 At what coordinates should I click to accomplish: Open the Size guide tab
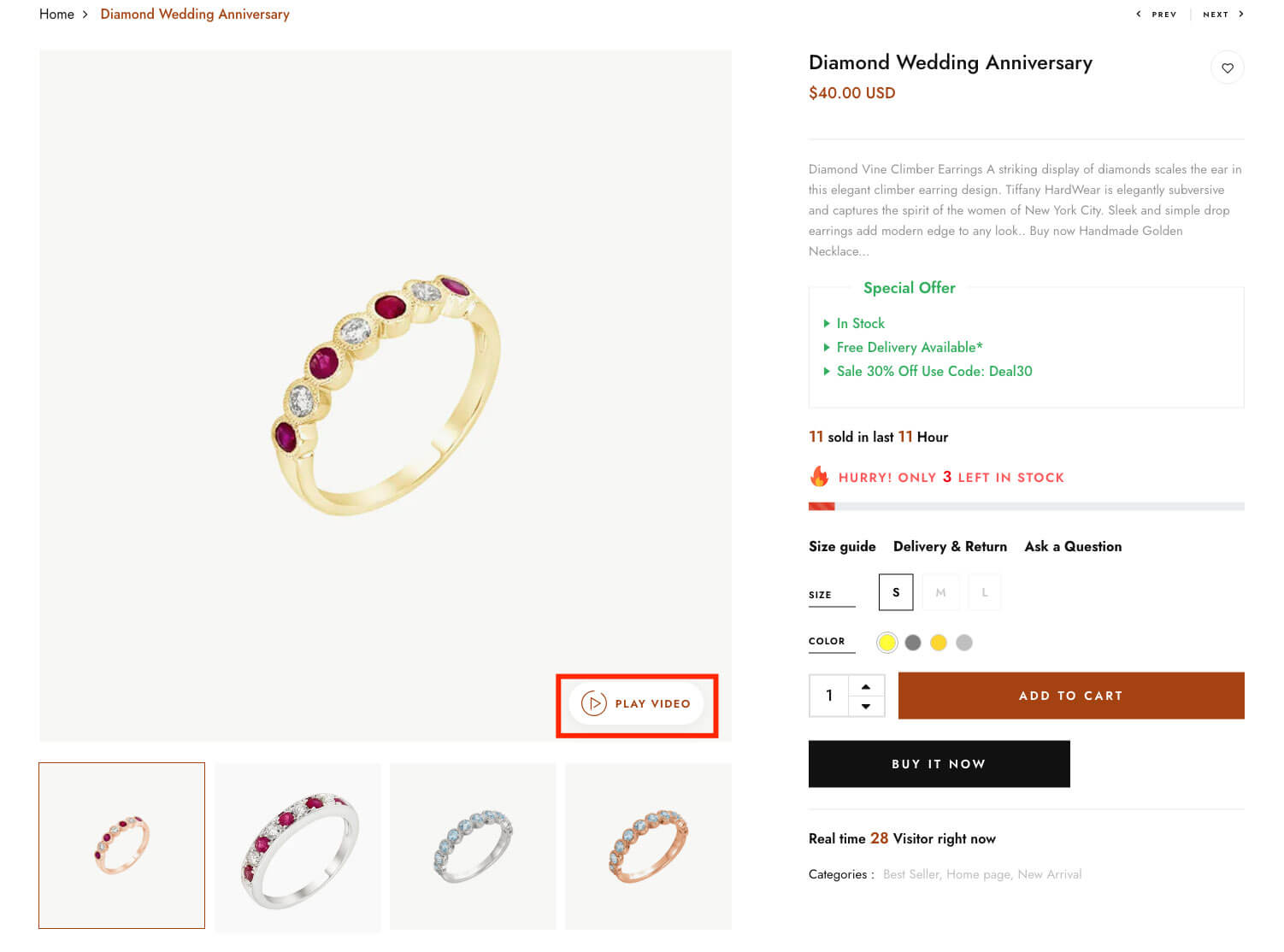(842, 546)
